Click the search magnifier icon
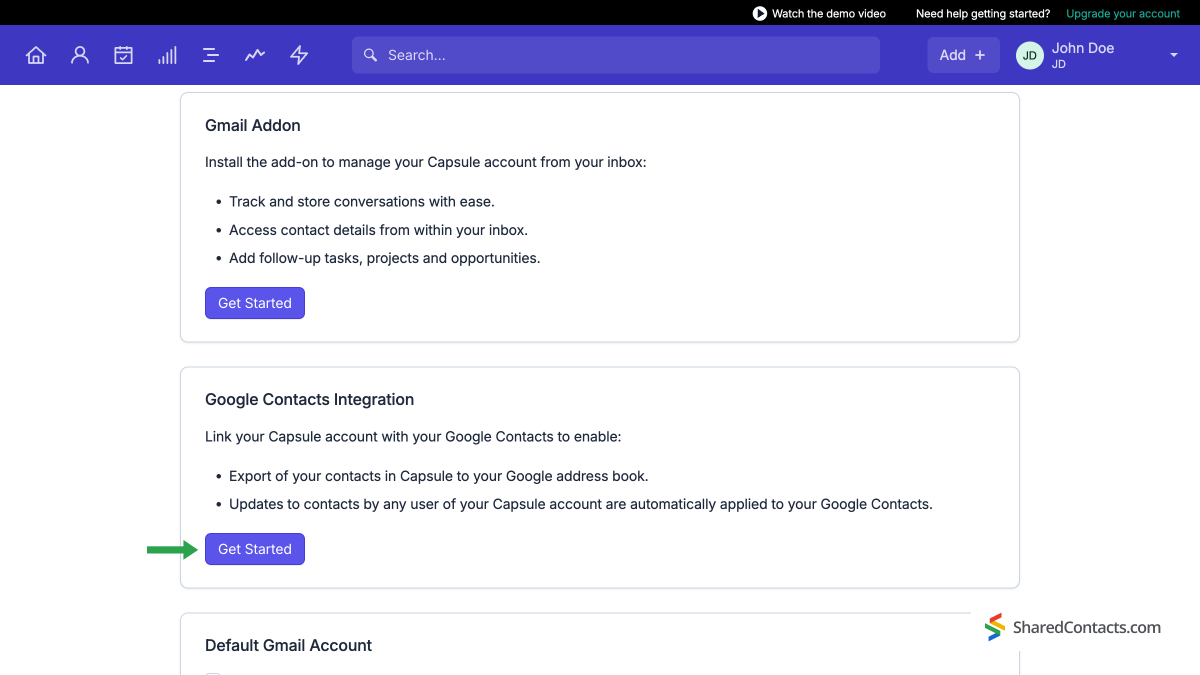This screenshot has height=675, width=1200. (x=370, y=55)
